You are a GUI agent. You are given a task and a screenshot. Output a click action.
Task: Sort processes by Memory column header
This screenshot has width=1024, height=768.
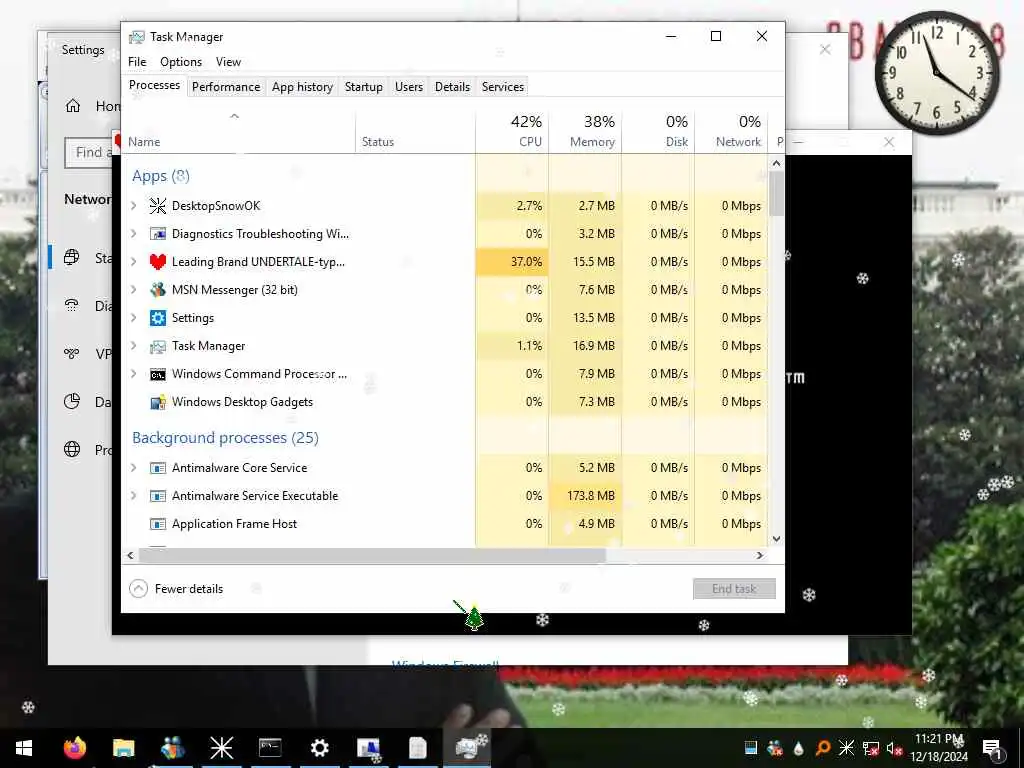[586, 131]
